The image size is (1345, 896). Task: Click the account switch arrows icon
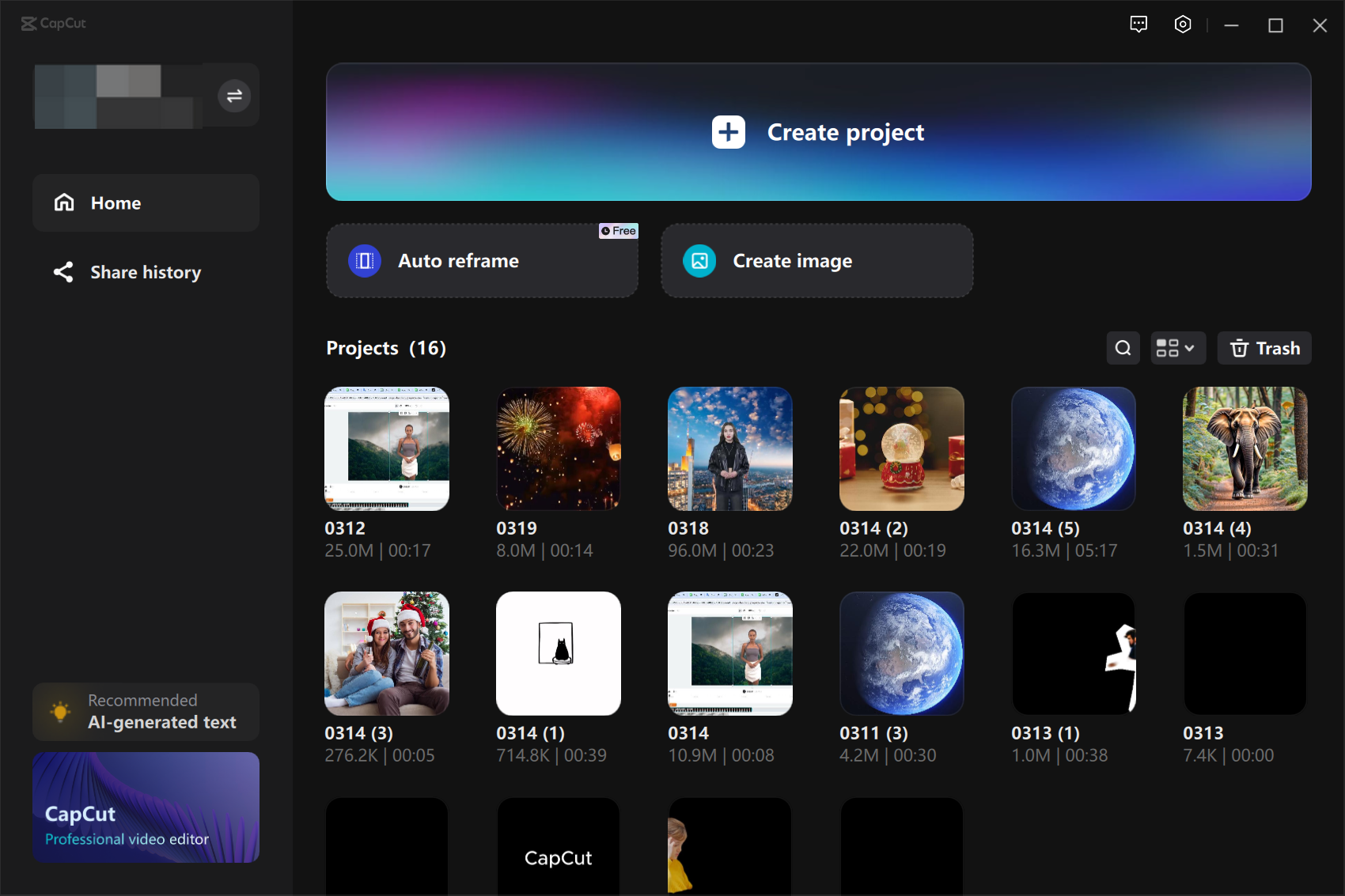click(x=234, y=96)
